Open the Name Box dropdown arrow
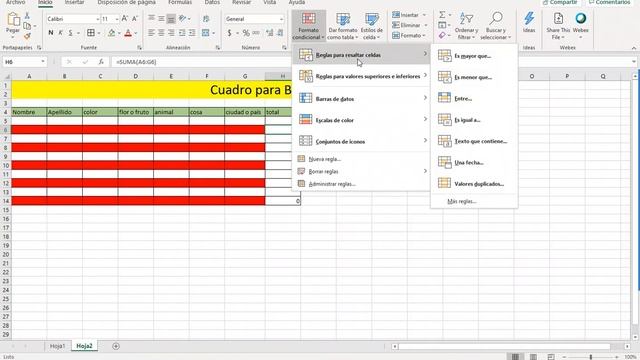The width and height of the screenshot is (640, 360). [x=43, y=62]
